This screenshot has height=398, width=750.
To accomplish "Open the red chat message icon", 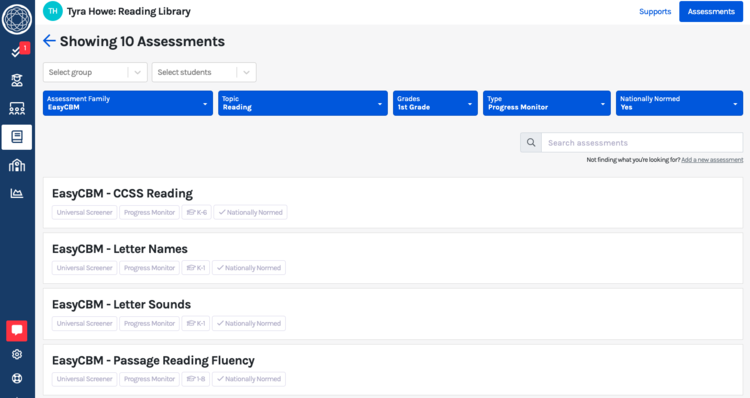I will click(x=17, y=331).
